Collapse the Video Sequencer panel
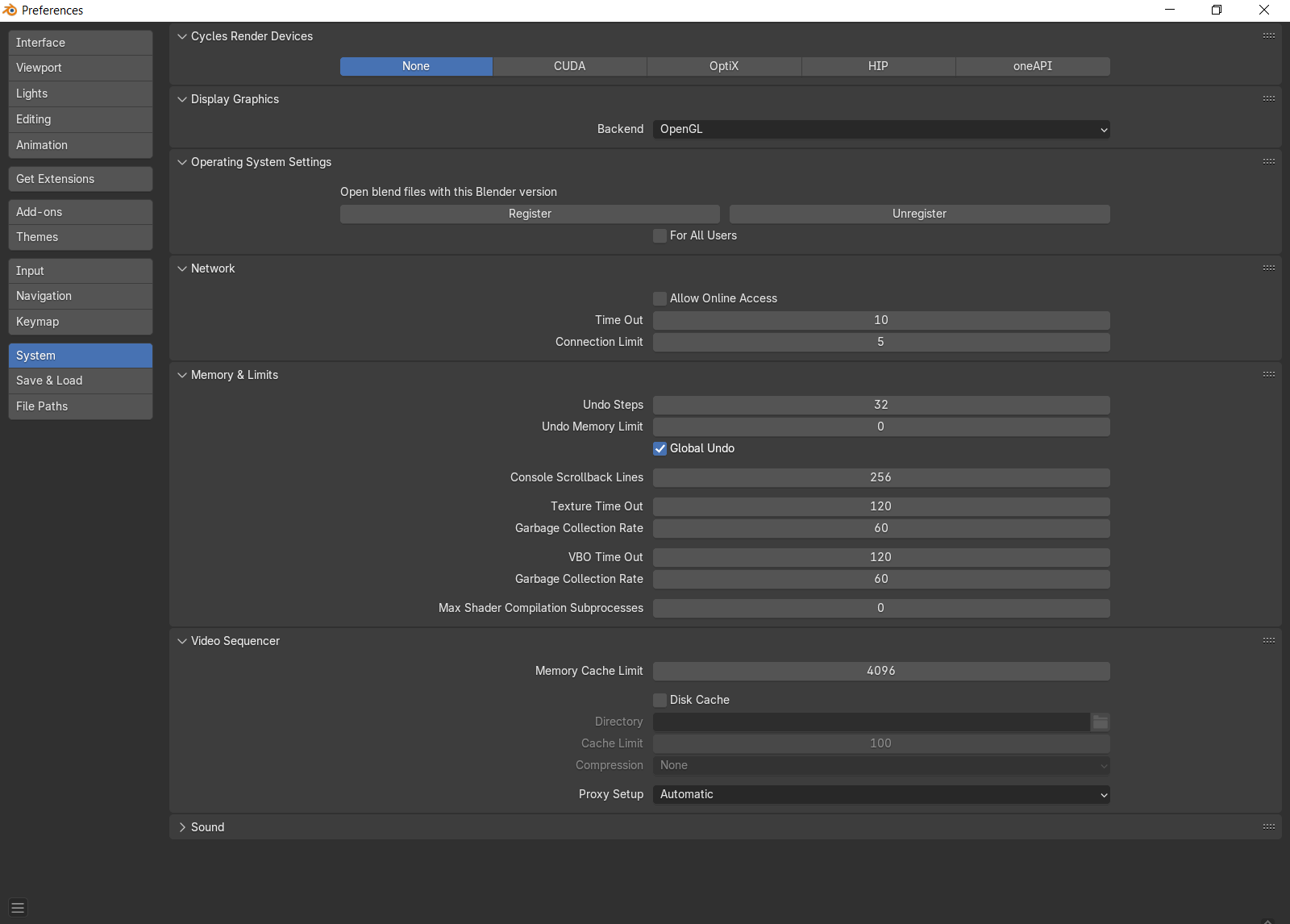The width and height of the screenshot is (1290, 924). pyautogui.click(x=182, y=641)
